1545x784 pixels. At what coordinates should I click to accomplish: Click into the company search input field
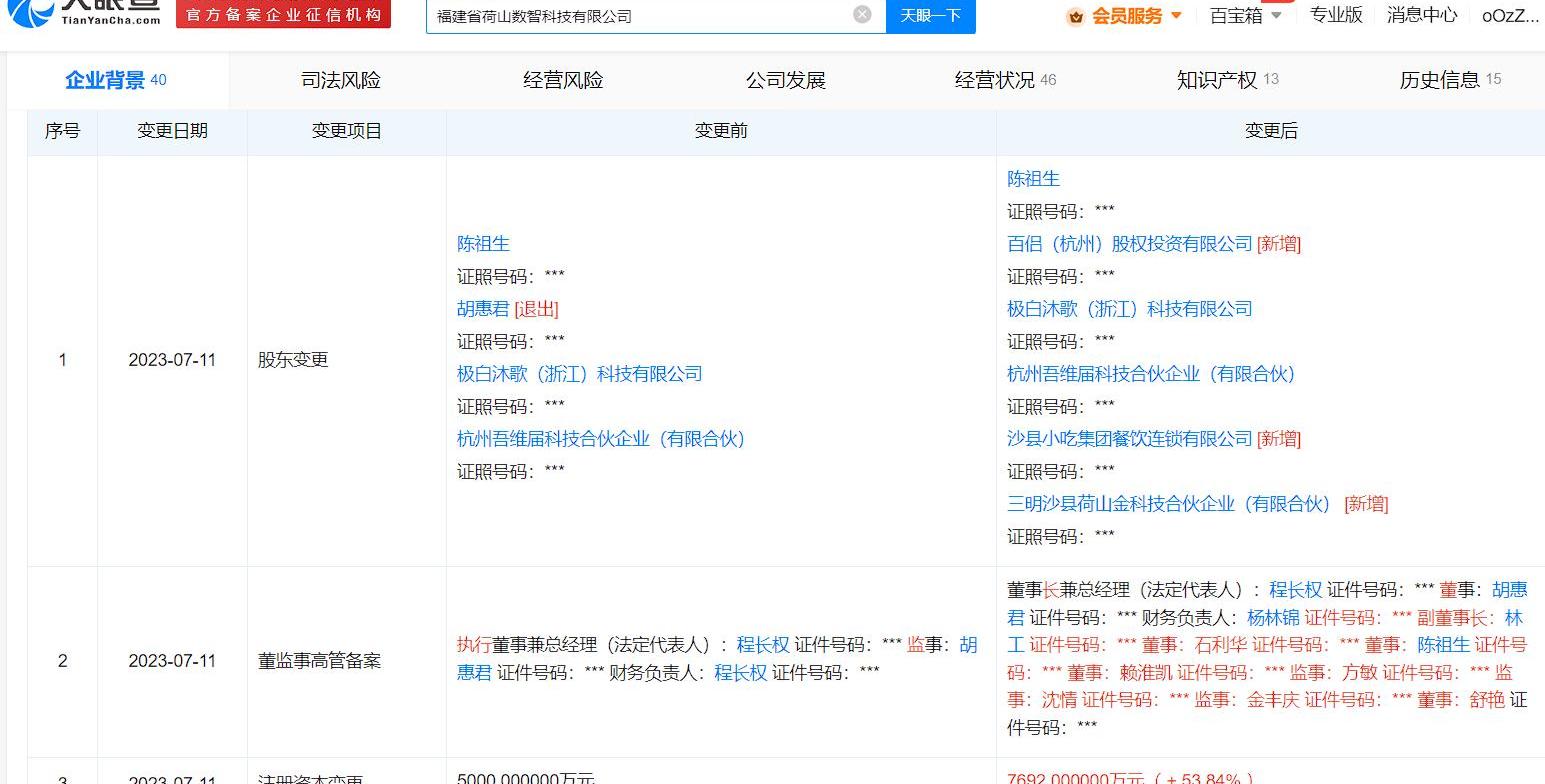click(640, 16)
